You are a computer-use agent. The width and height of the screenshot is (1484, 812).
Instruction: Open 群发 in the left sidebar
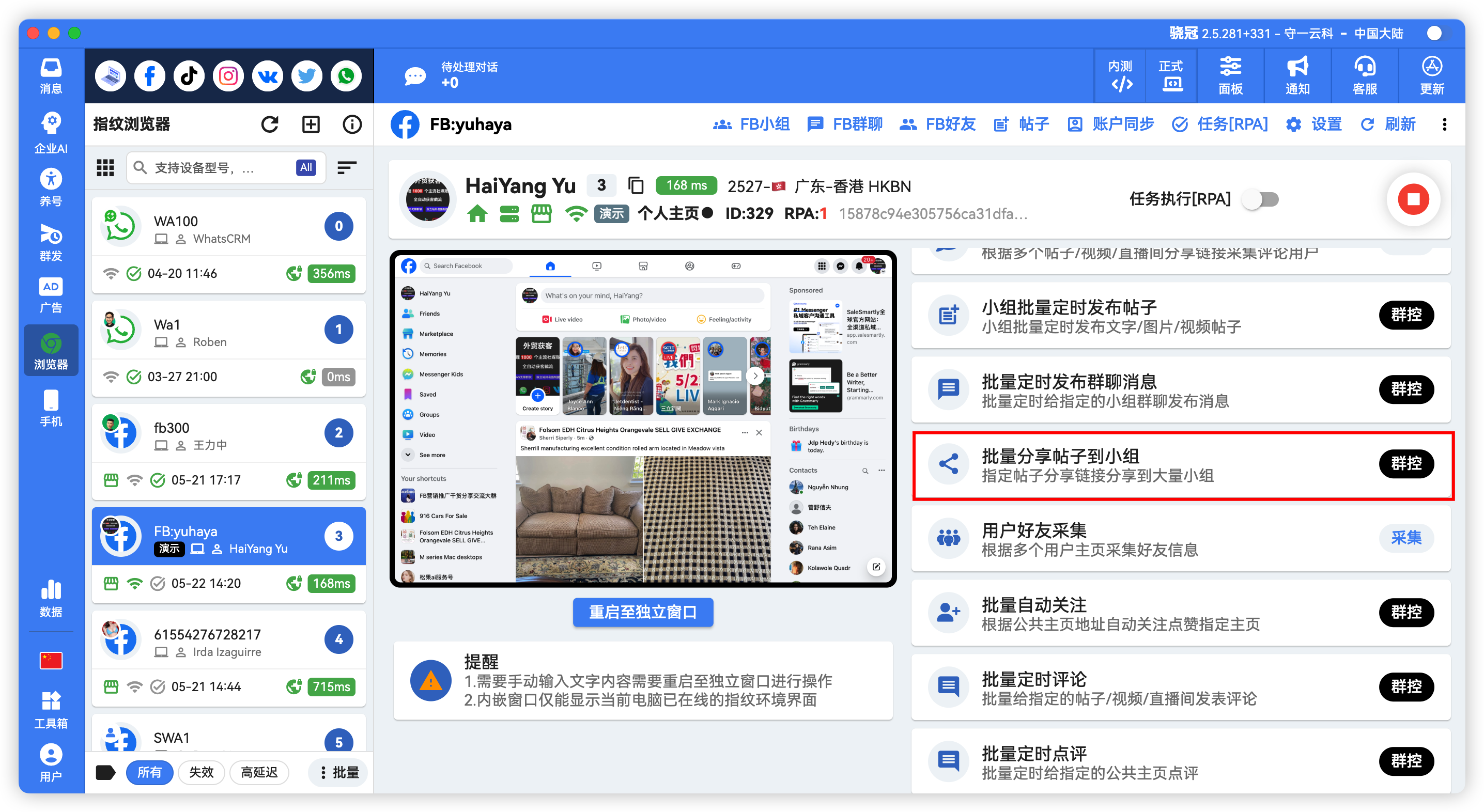click(51, 243)
